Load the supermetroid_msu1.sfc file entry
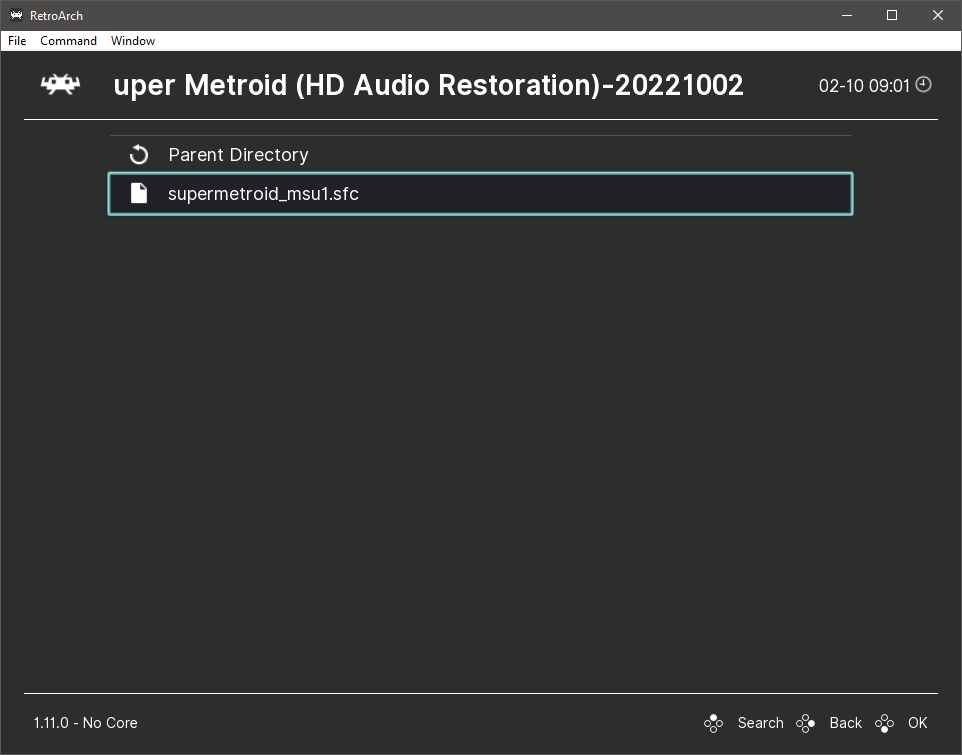Screen dimensions: 962x755 263,194
